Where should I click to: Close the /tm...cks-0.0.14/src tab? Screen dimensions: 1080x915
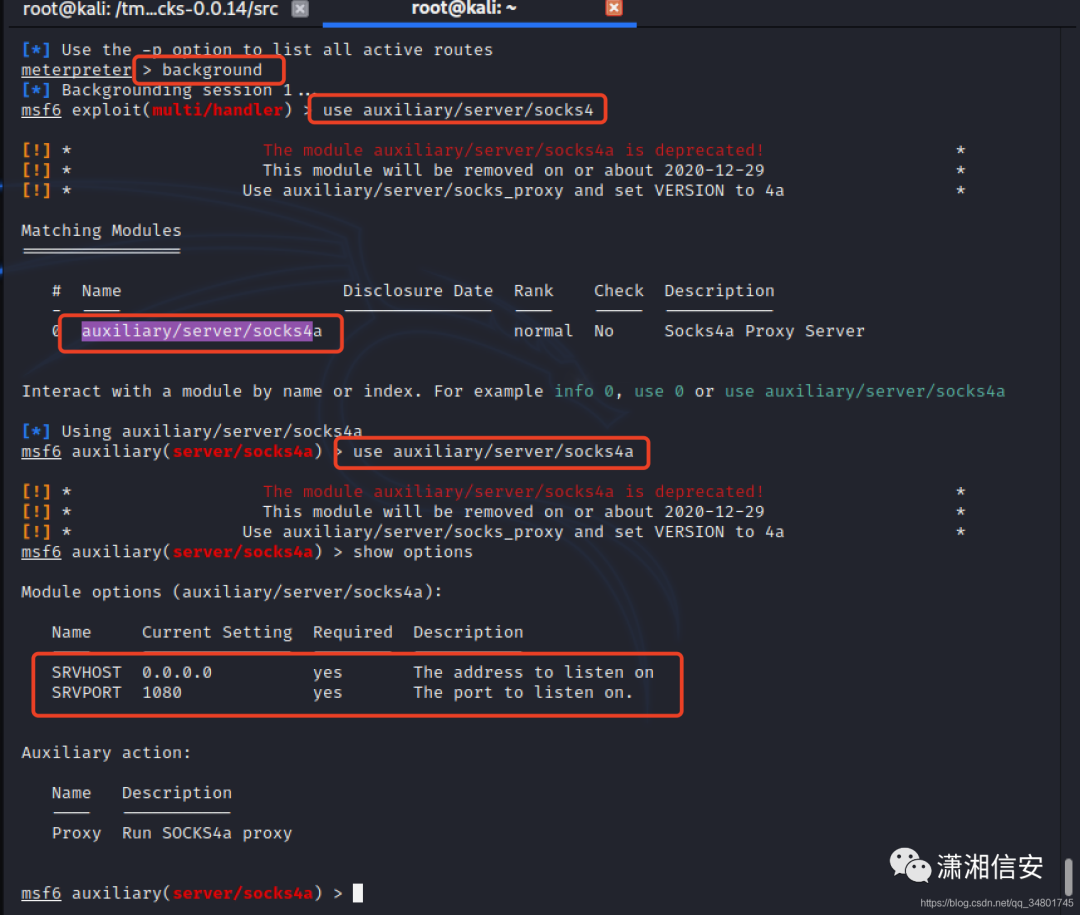(x=300, y=9)
